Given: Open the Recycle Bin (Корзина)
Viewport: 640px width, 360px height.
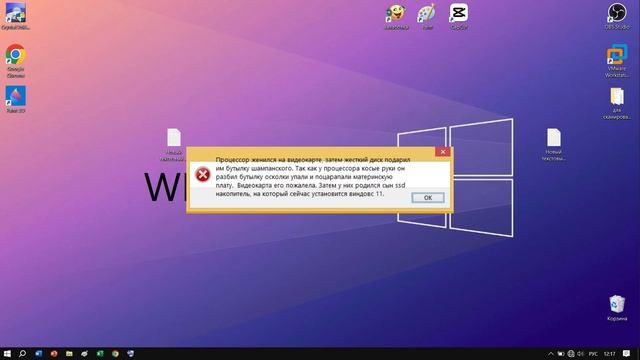Looking at the screenshot, I should point(617,308).
